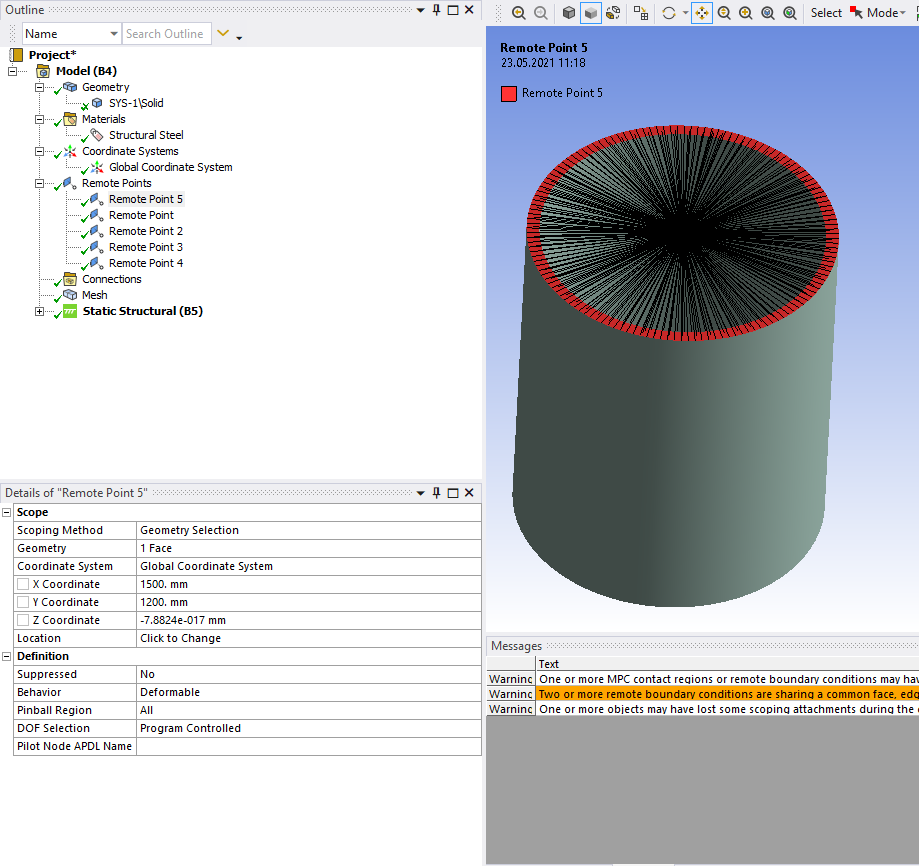The image size is (919, 866).
Task: Collapse the Remote Points tree branch
Action: coord(40,183)
